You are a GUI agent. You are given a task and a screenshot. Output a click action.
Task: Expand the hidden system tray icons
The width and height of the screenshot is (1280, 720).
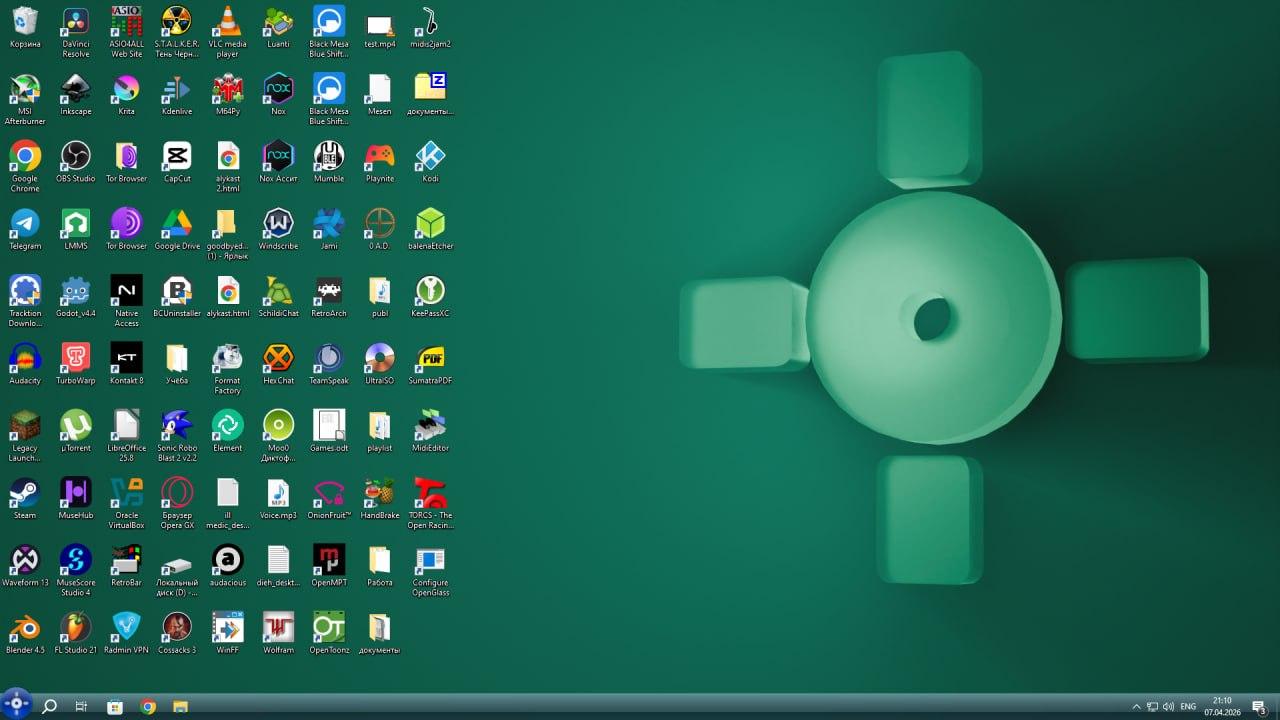pyautogui.click(x=1136, y=707)
